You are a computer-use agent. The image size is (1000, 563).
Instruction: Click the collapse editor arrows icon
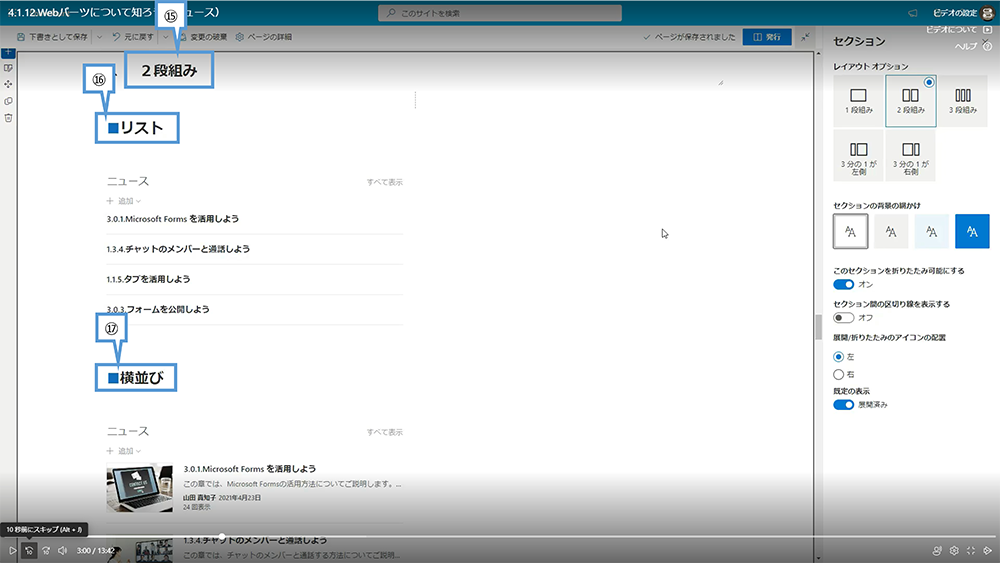[x=805, y=37]
